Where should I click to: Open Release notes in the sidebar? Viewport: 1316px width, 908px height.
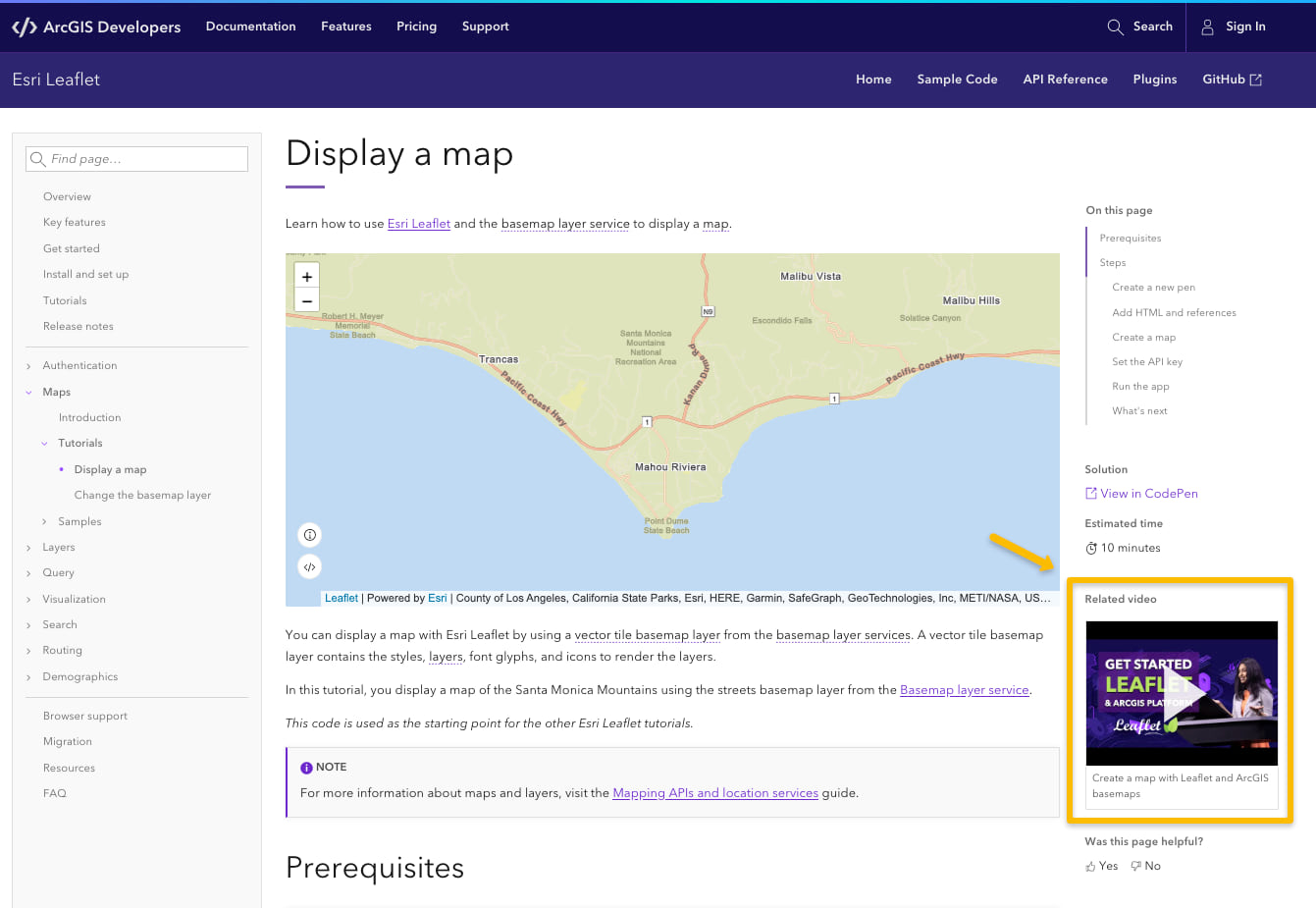(79, 327)
